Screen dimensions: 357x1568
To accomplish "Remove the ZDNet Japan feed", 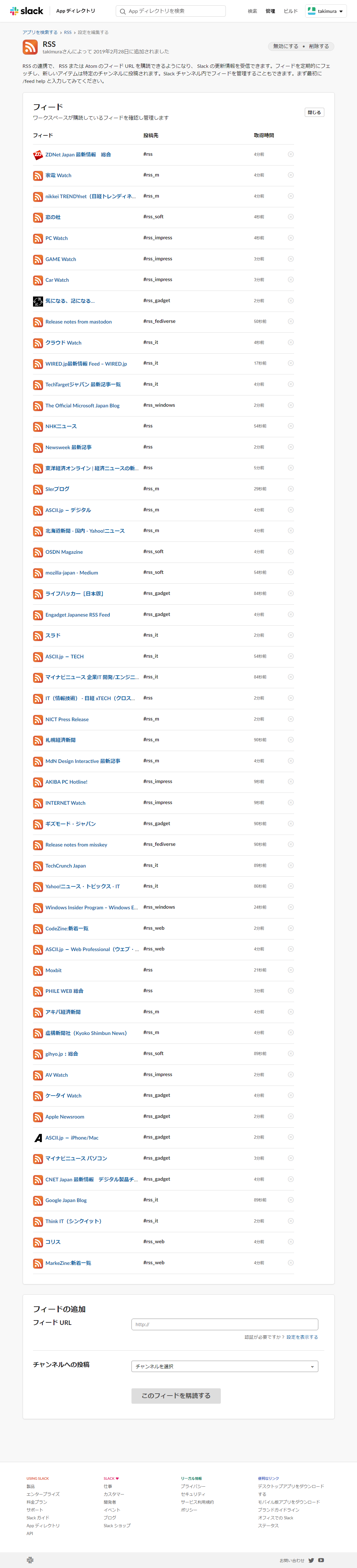I will 291,154.
